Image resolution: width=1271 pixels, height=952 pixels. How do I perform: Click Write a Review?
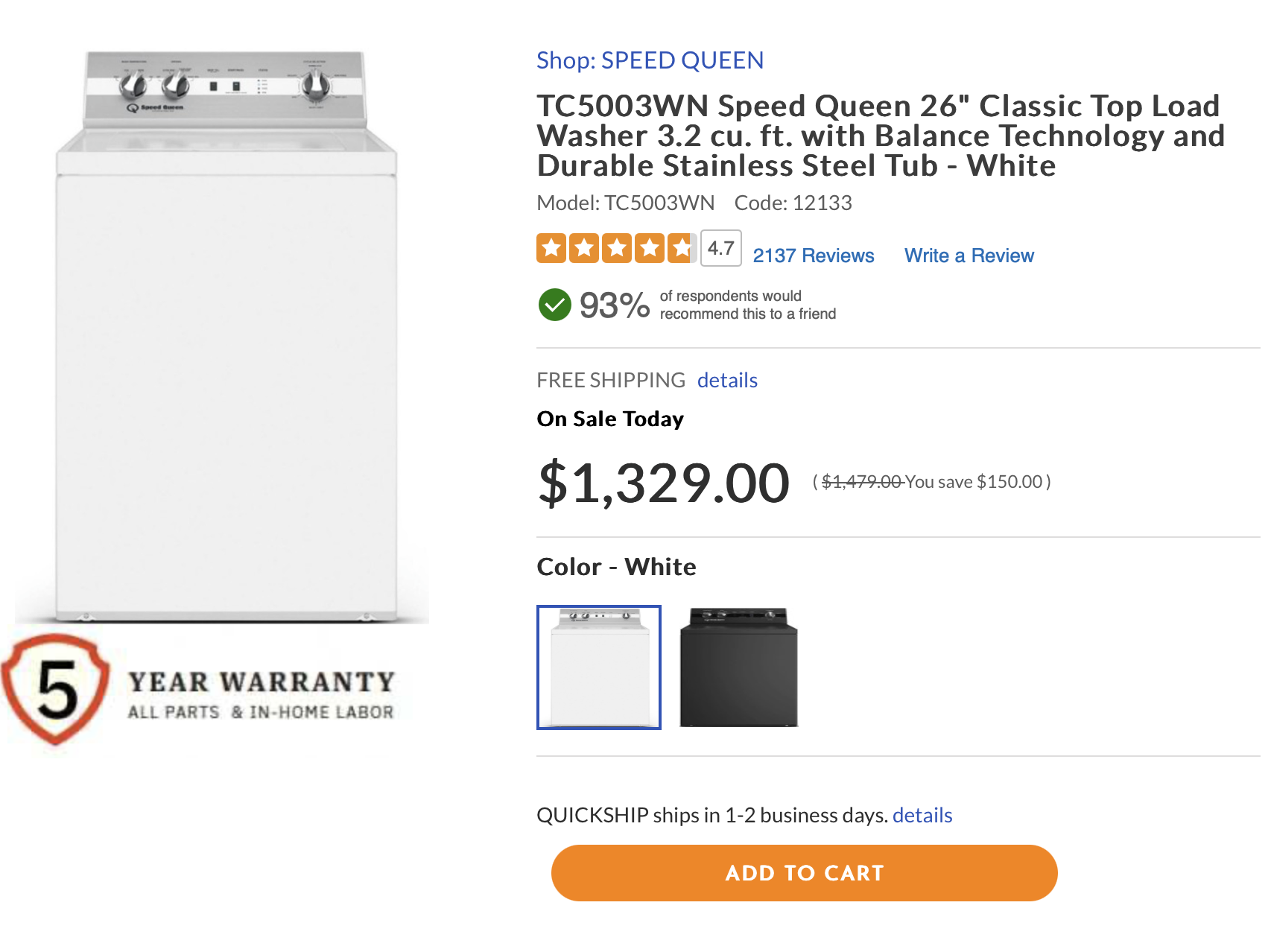click(969, 256)
